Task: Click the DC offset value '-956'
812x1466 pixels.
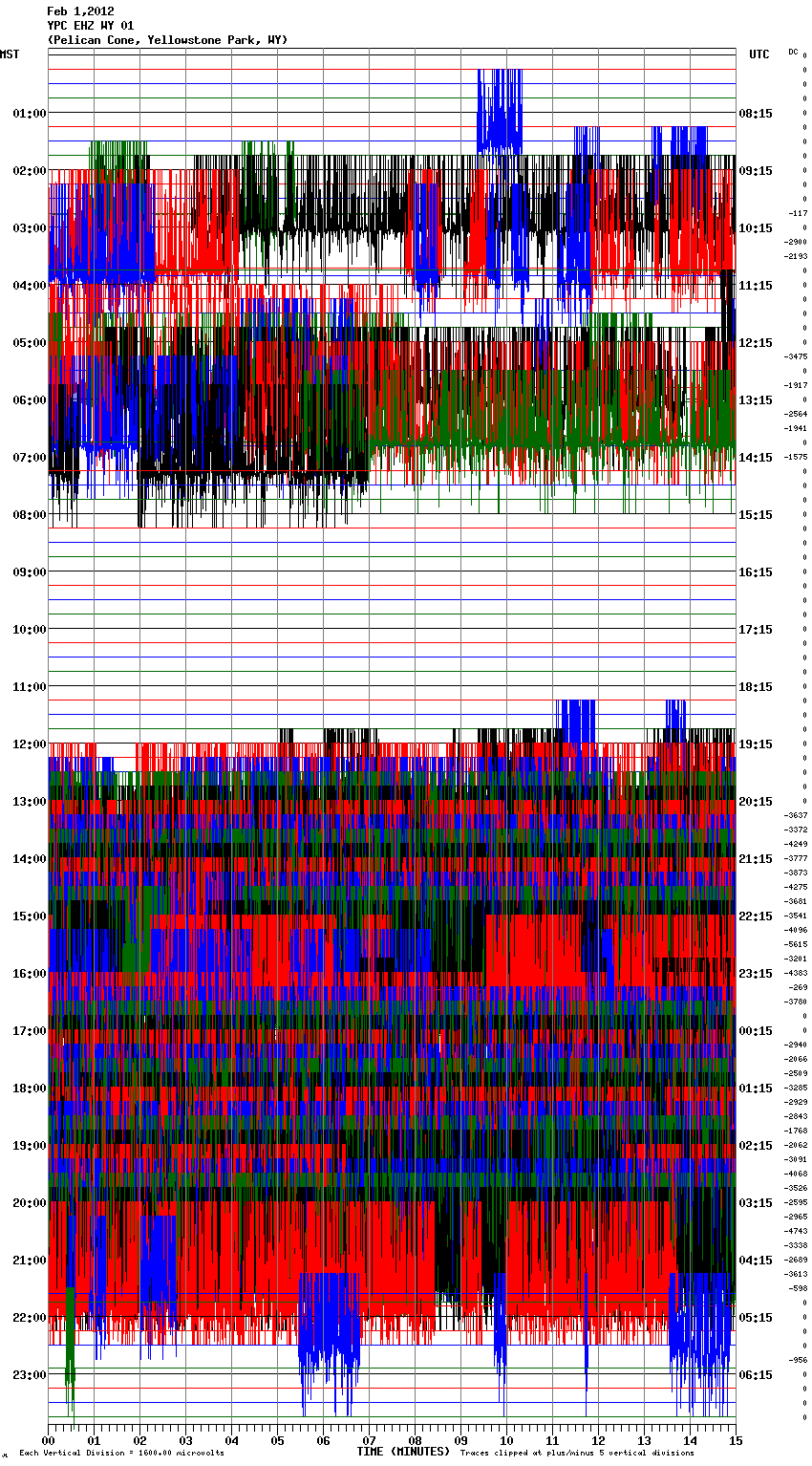Action: click(797, 1360)
